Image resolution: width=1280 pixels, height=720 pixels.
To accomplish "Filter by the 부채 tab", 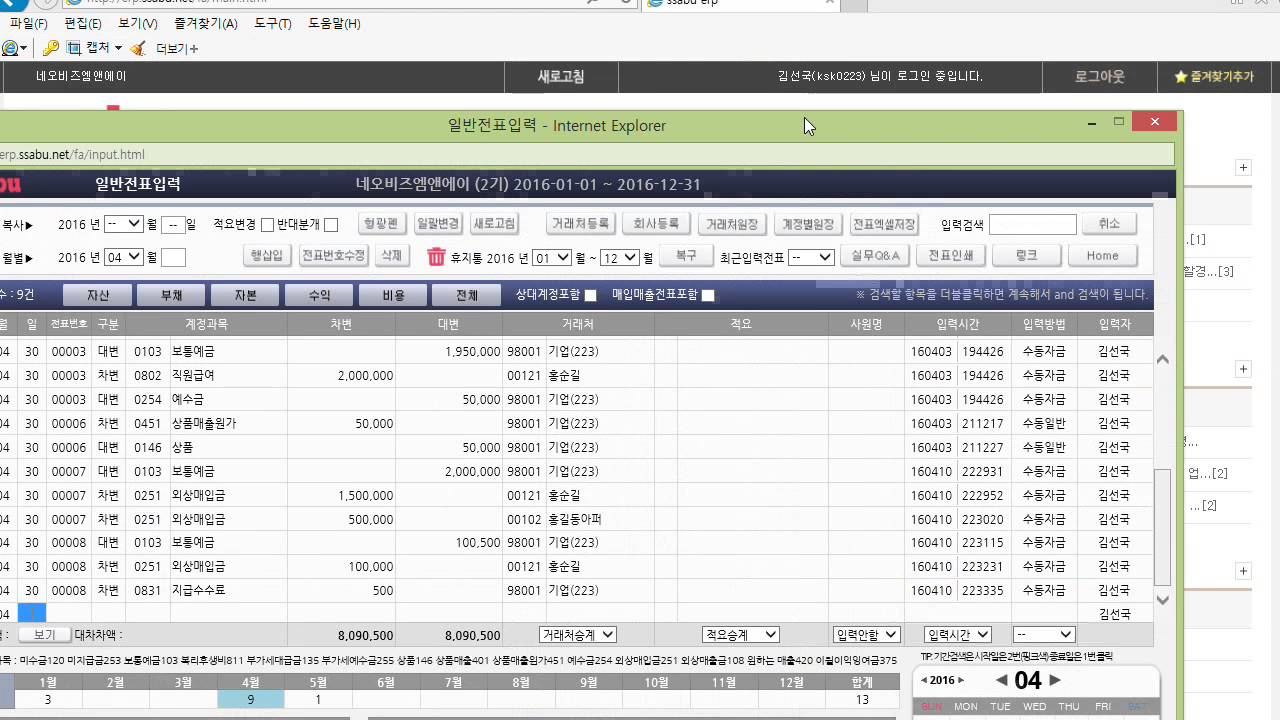I will [x=171, y=295].
